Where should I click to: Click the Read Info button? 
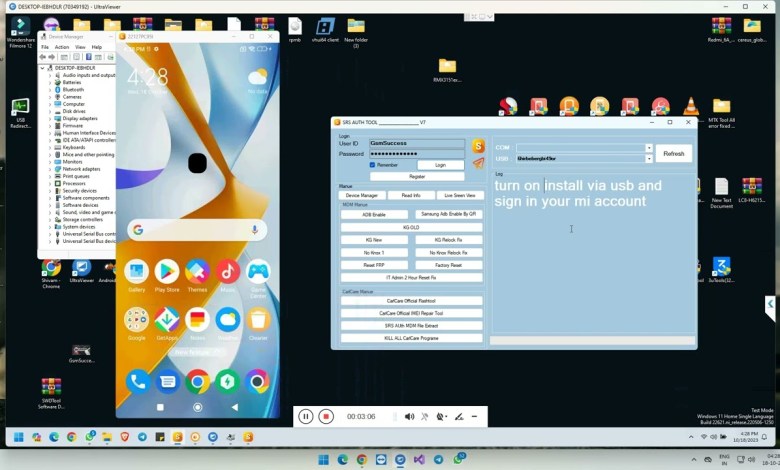coord(411,195)
